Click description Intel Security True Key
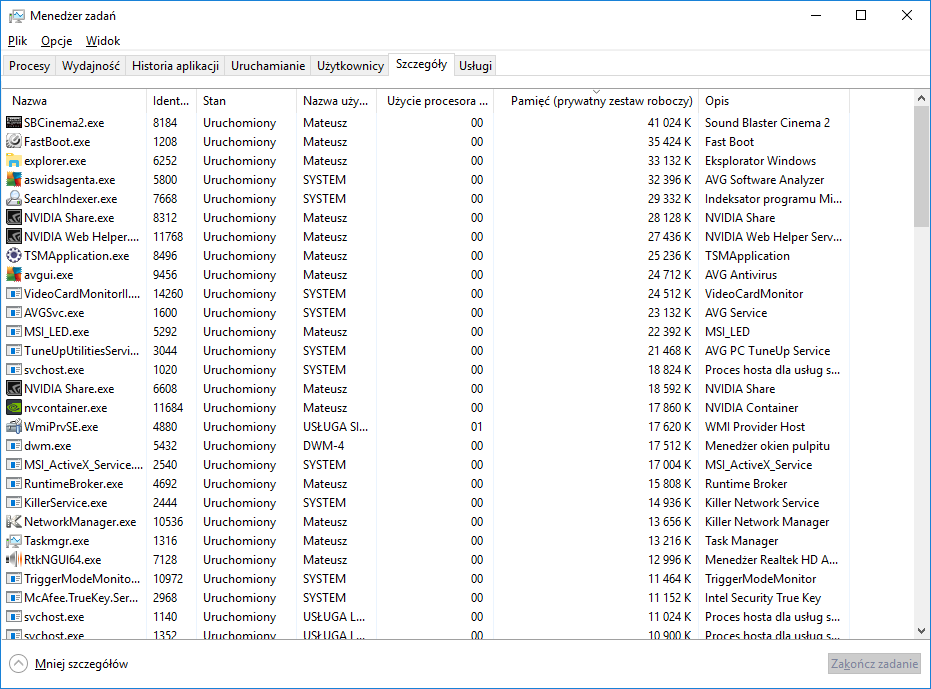 pyautogui.click(x=763, y=598)
